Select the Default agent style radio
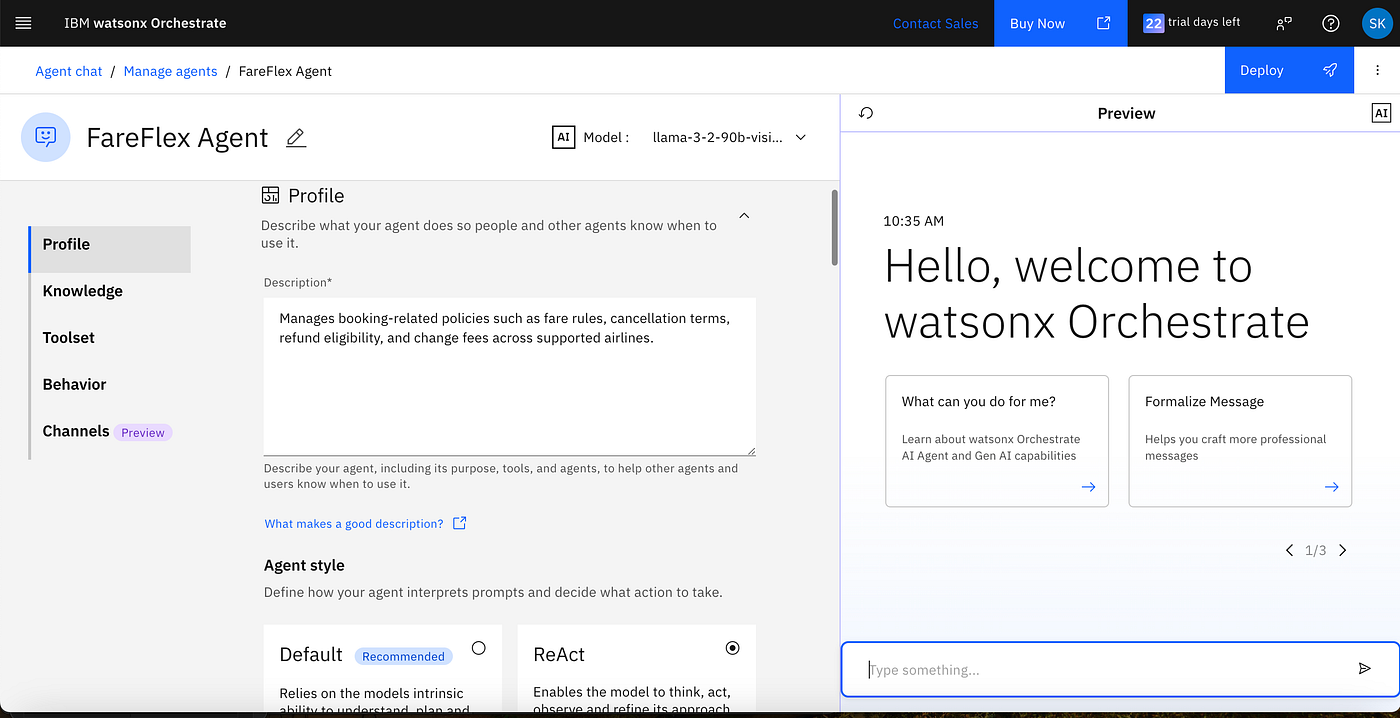Screen dimensions: 1400x718 [478, 648]
